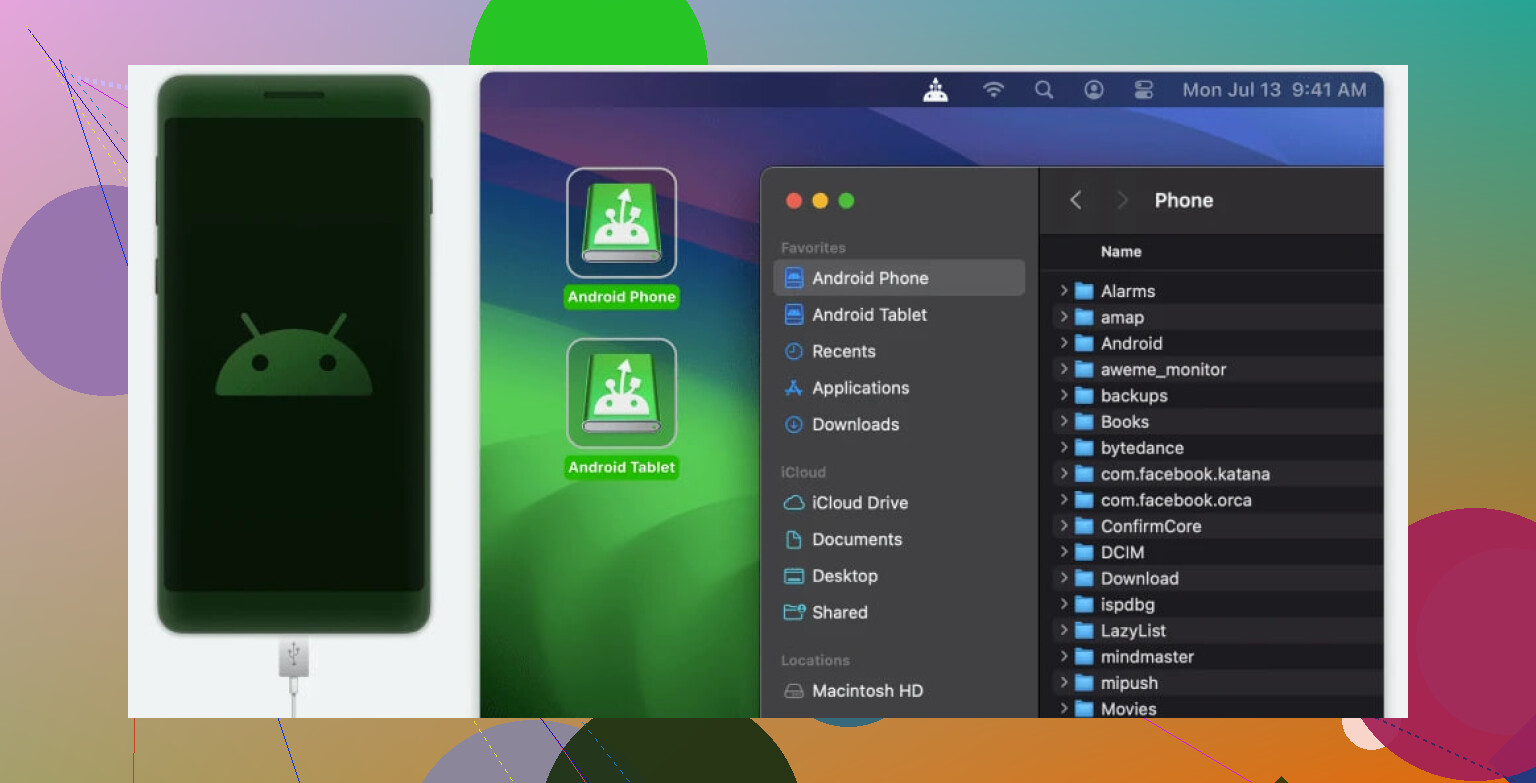Select Android Tablet in Finder sidebar
The height and width of the screenshot is (783, 1536).
click(899, 315)
